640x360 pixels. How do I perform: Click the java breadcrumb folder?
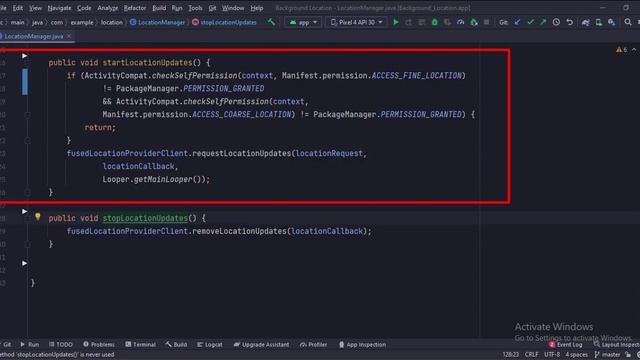point(38,22)
